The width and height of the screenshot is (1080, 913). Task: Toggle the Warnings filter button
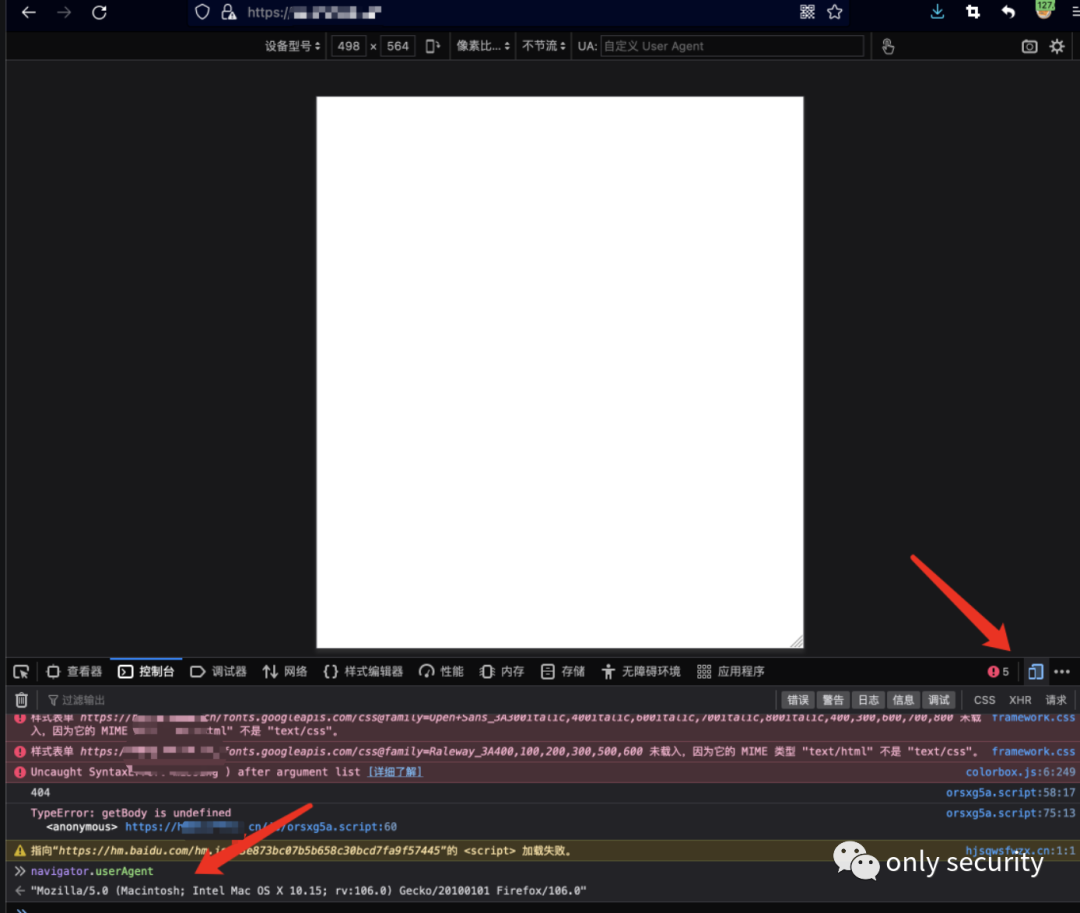(833, 700)
